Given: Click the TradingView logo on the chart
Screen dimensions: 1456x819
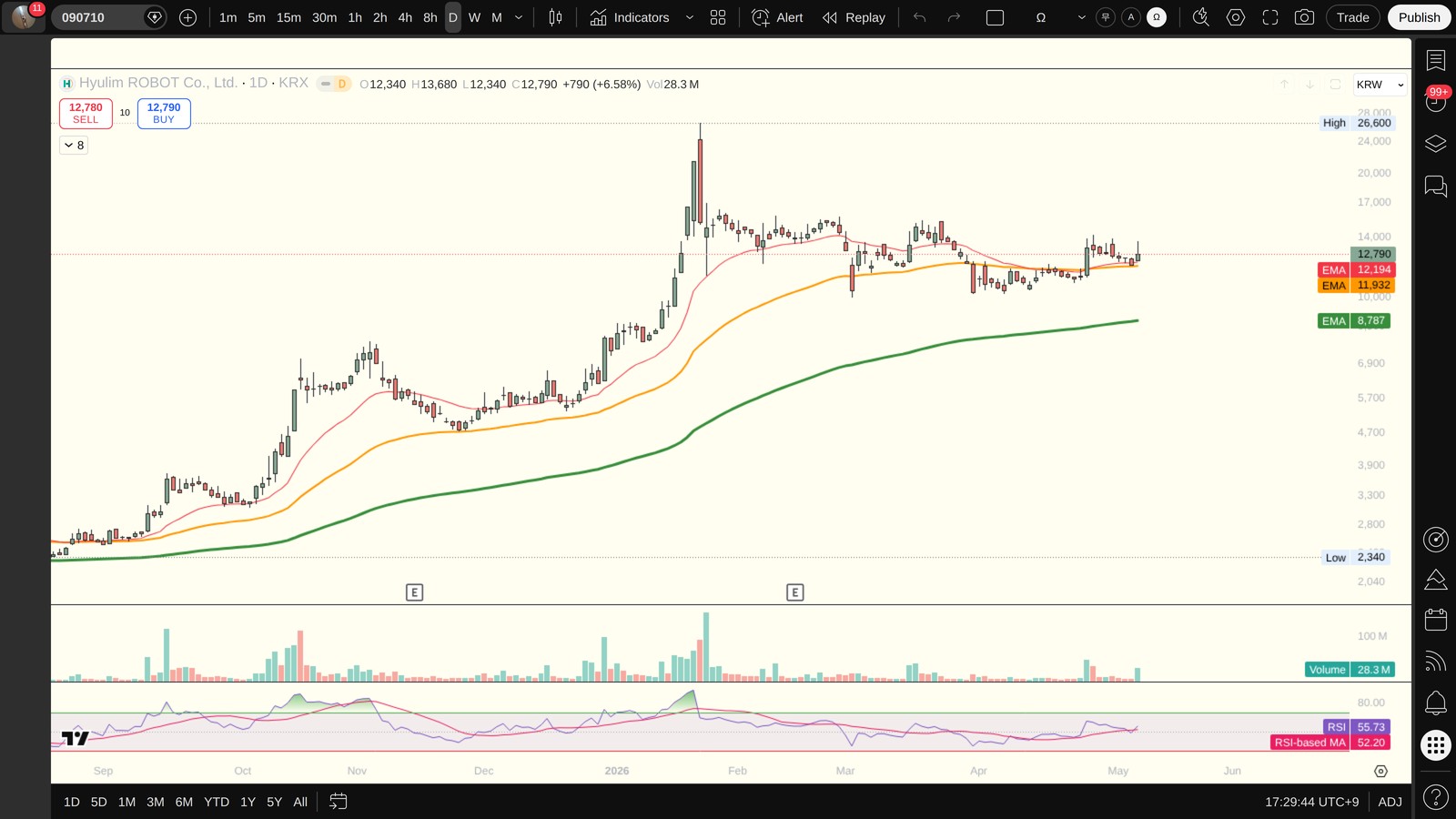Looking at the screenshot, I should pos(76,738).
